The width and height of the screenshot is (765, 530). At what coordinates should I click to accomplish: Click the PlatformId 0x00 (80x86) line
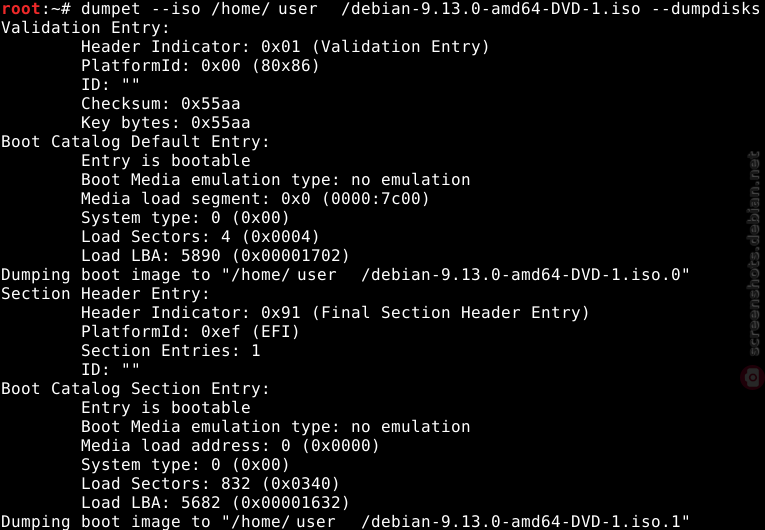pos(200,65)
